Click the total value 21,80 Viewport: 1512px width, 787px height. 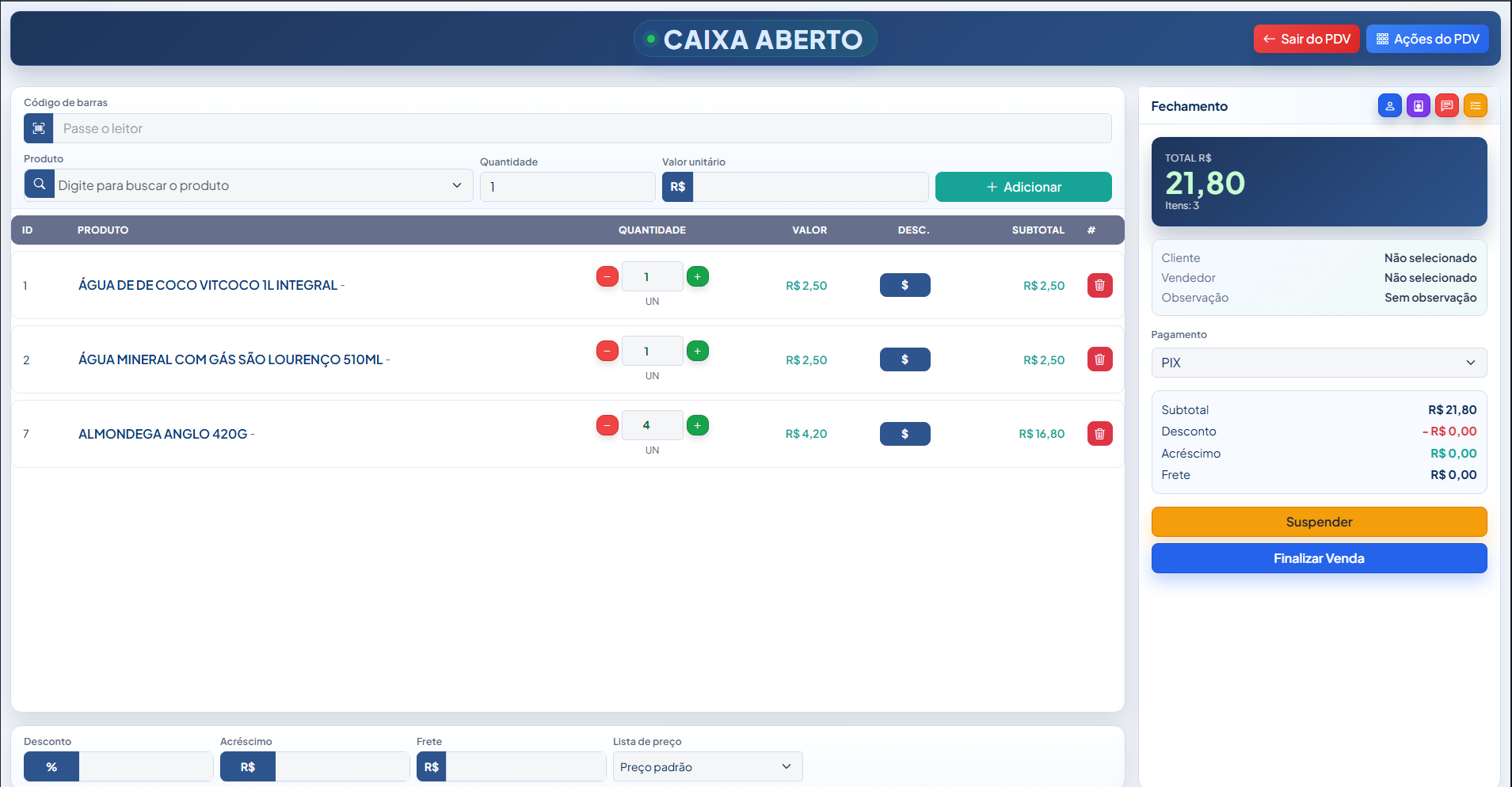tap(1205, 183)
